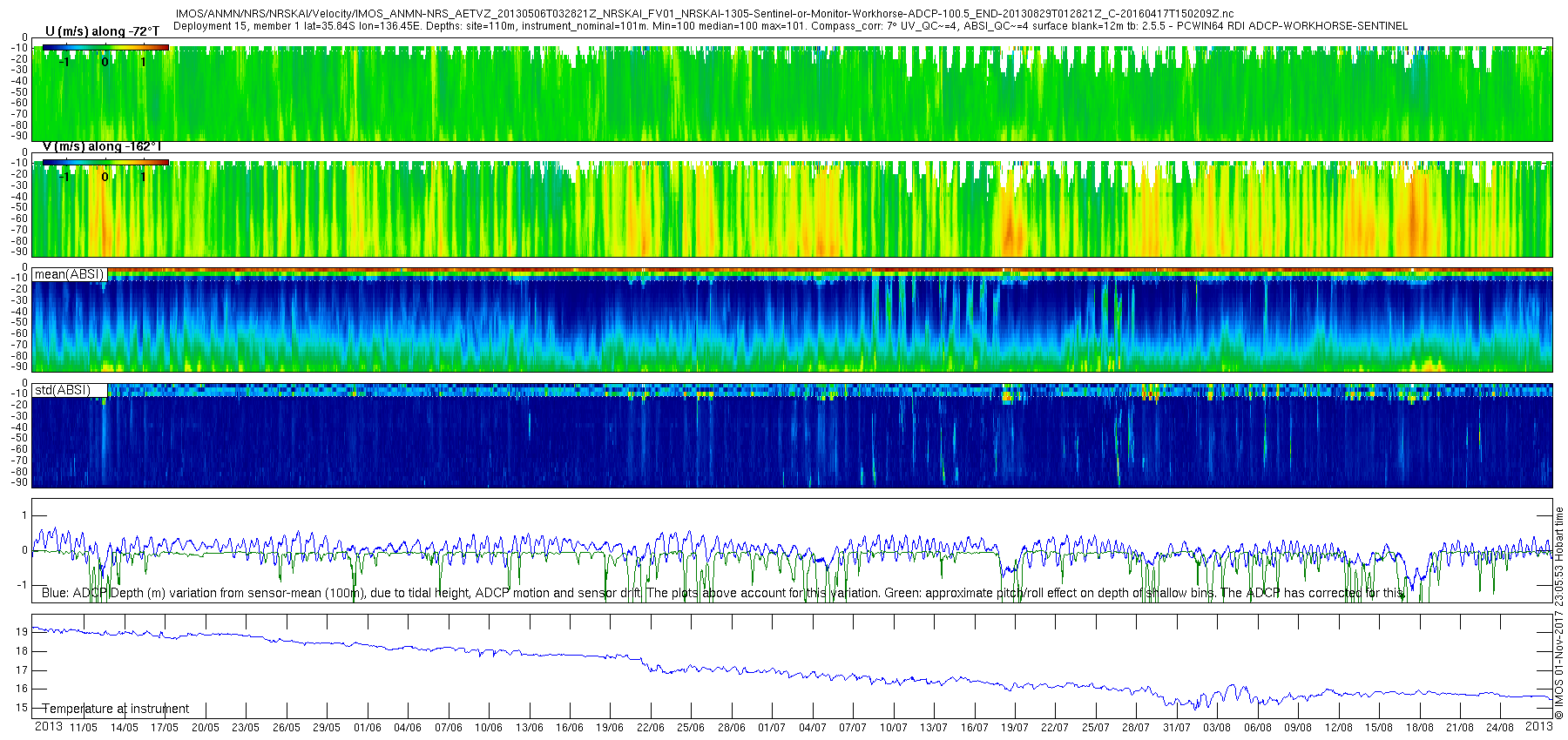Click the NetCDF file path title at top
Image resolution: width=1568 pixels, height=740 pixels.
coord(705,14)
